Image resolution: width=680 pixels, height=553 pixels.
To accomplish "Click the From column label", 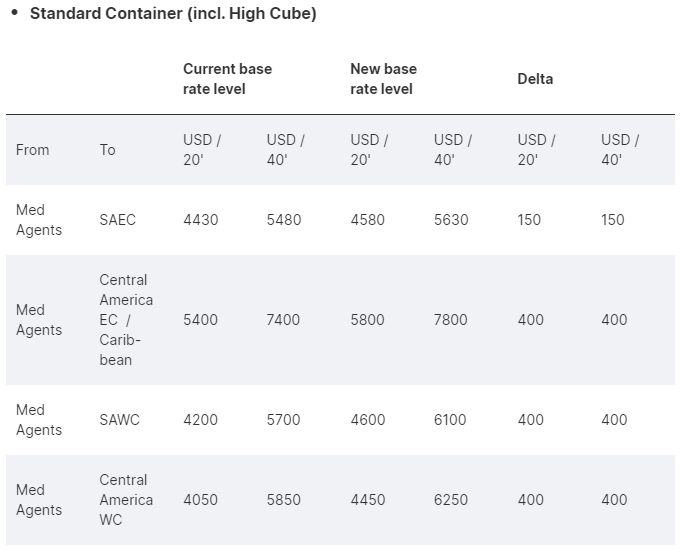I will click(x=32, y=150).
